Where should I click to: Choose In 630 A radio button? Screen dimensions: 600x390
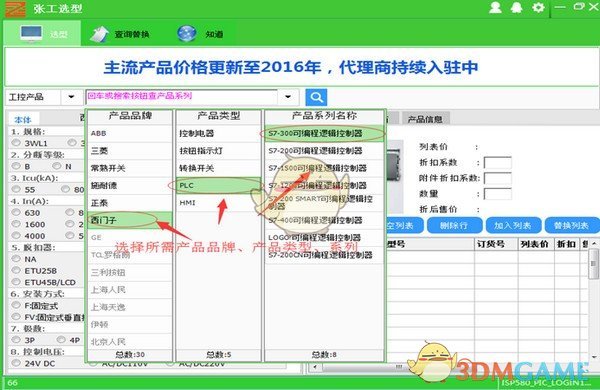tap(16, 212)
